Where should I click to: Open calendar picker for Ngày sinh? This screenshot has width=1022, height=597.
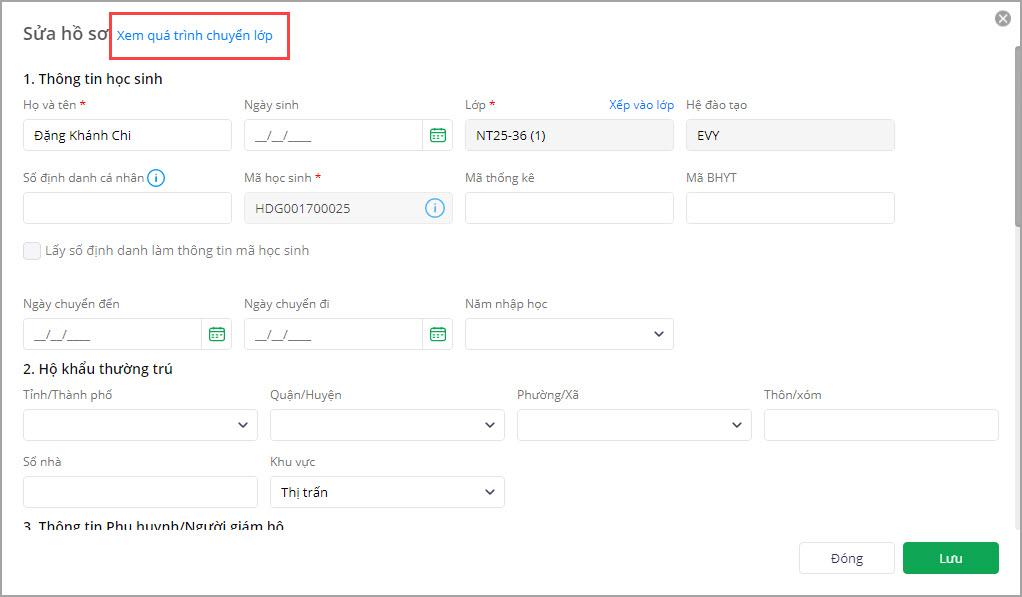click(x=437, y=135)
